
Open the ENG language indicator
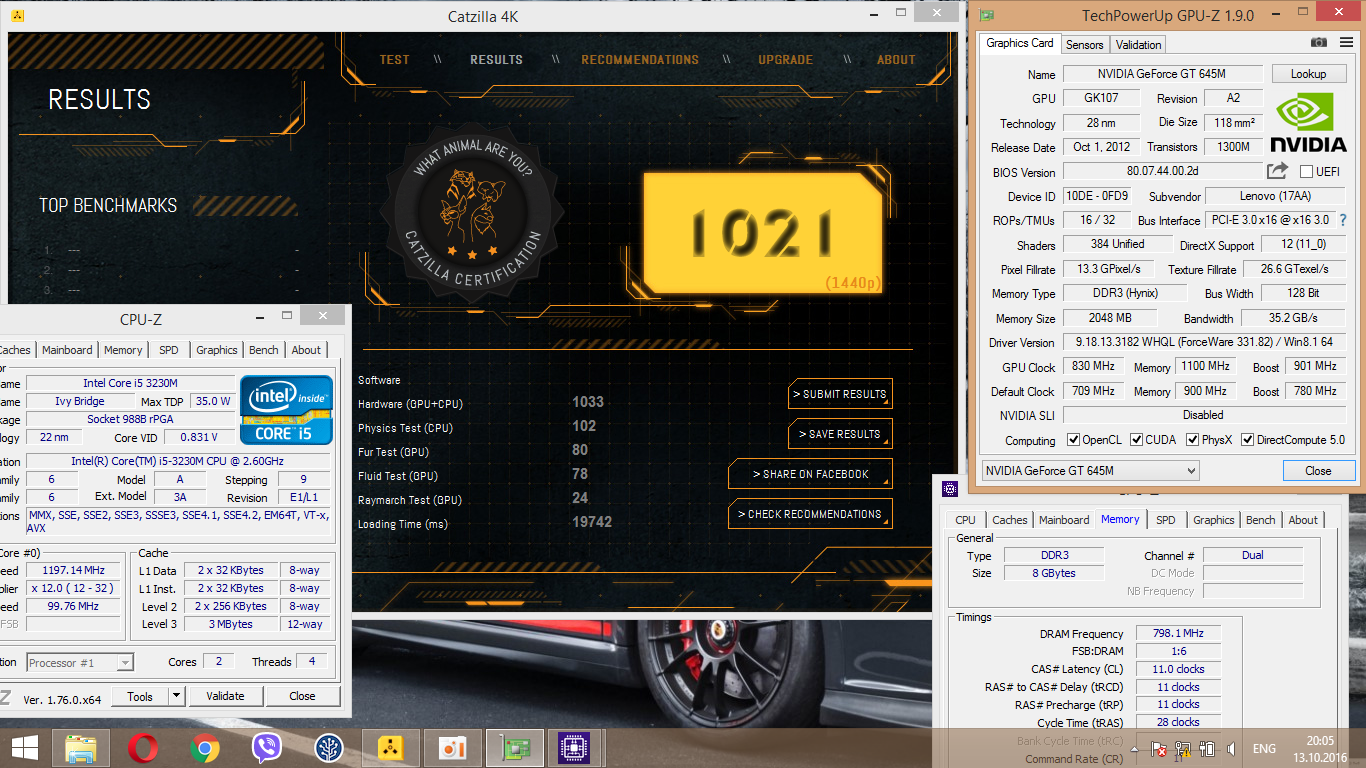click(x=1264, y=749)
